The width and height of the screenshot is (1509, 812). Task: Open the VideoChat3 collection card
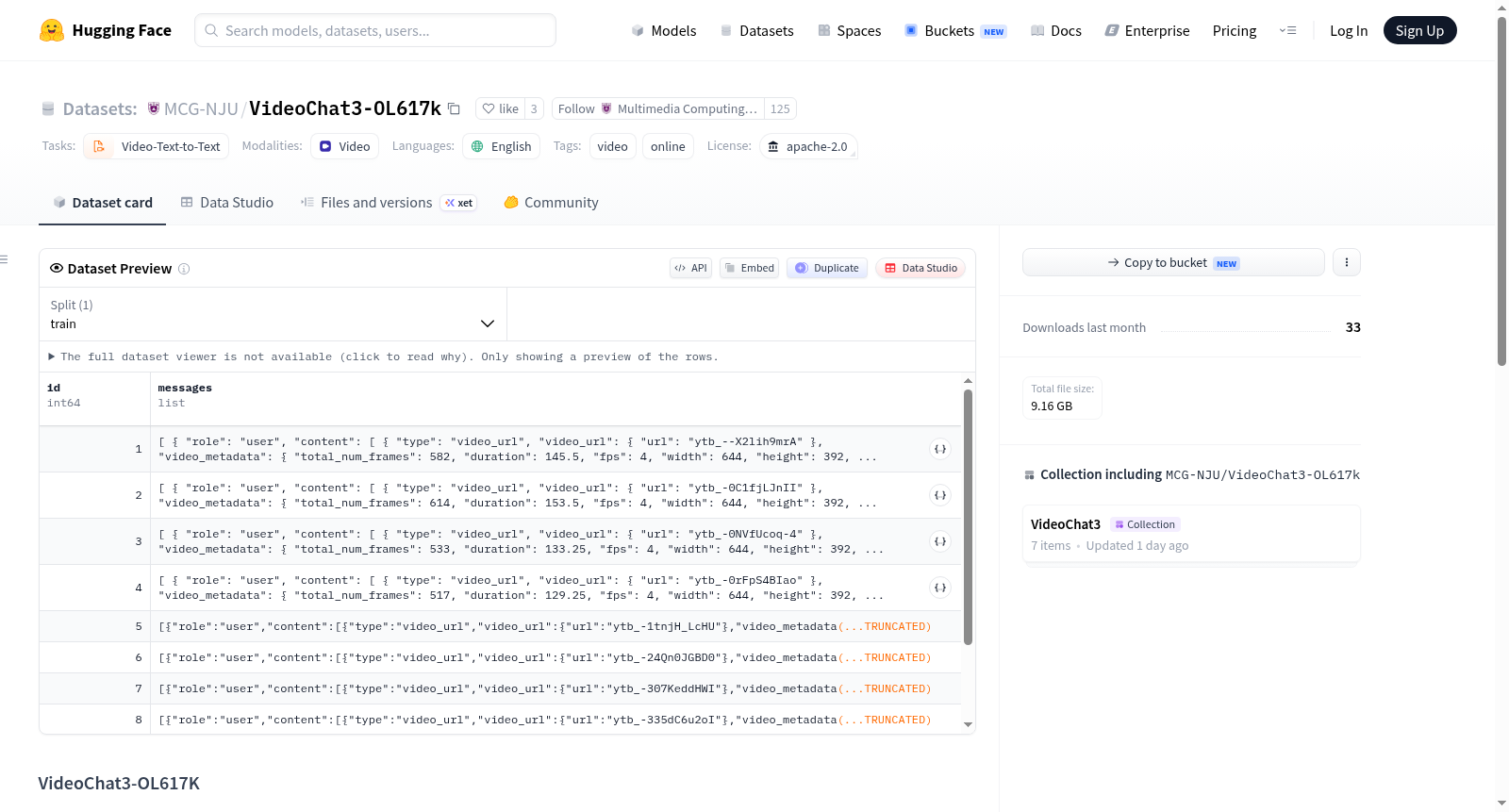click(1191, 534)
